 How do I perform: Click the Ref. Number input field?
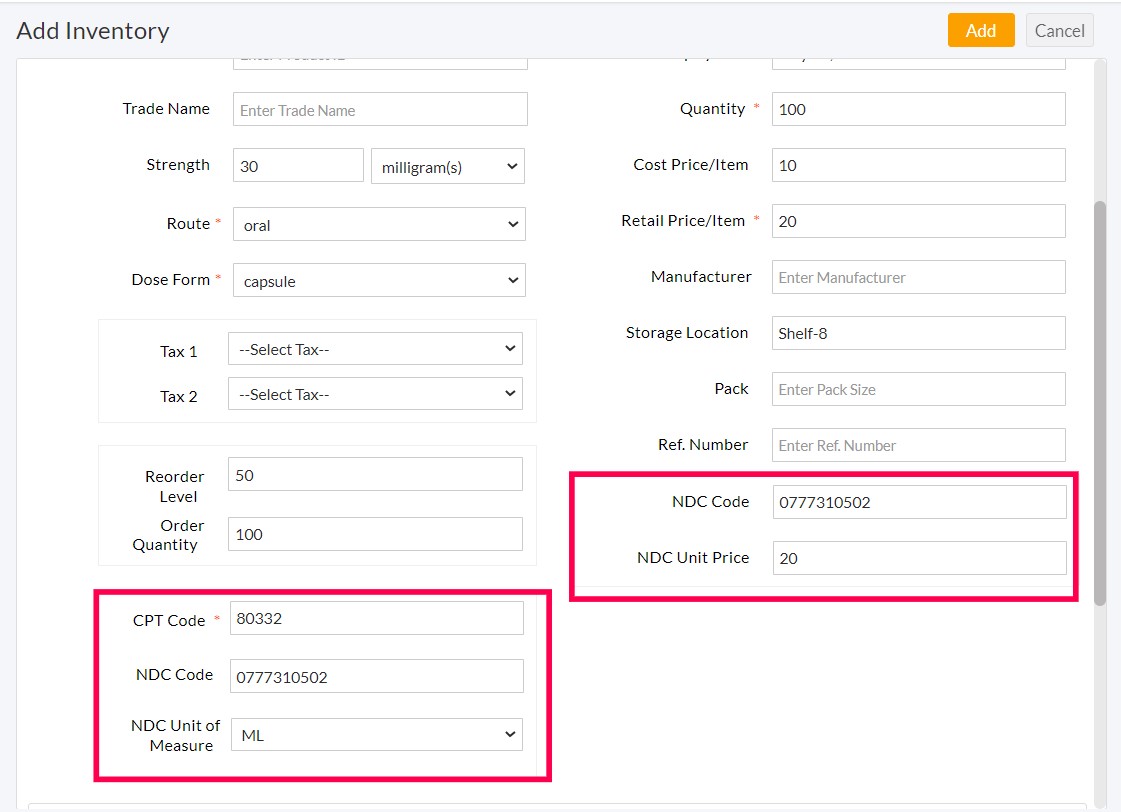(918, 445)
